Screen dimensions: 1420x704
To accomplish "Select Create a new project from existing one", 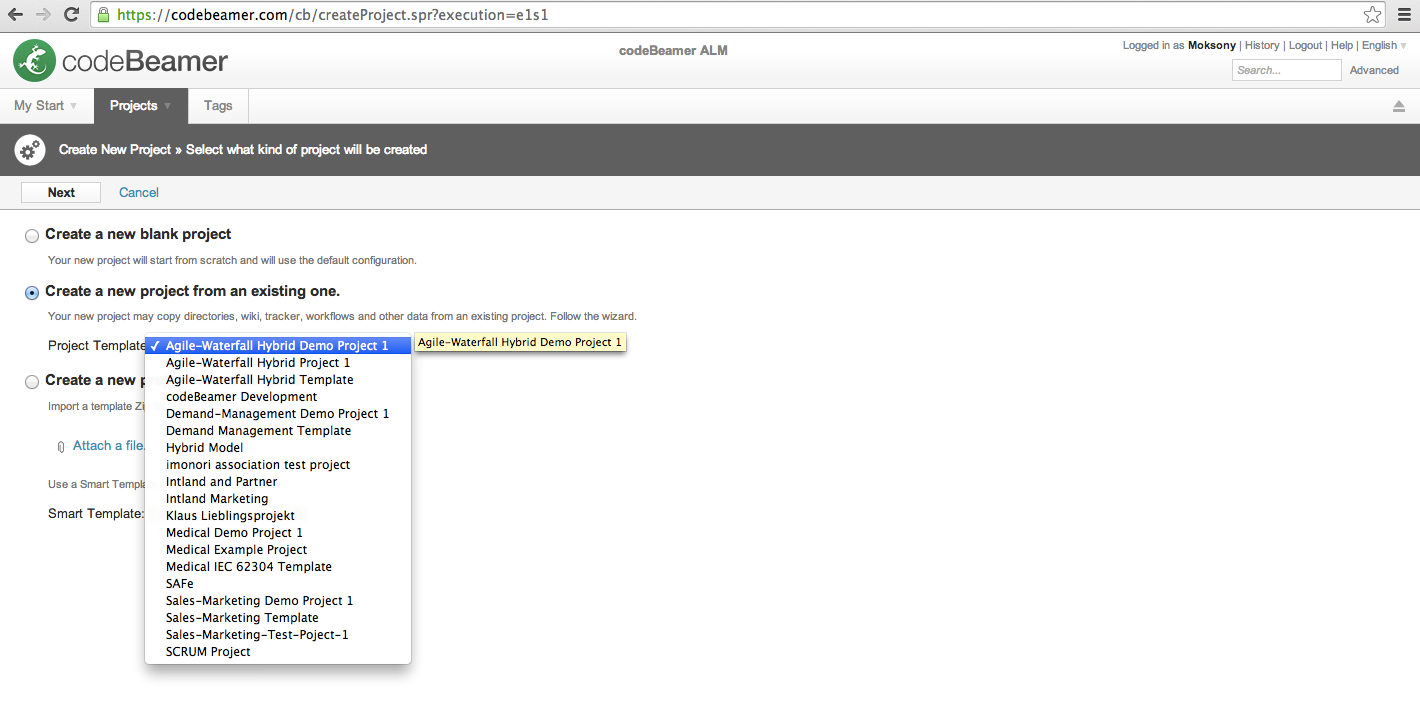I will coord(32,292).
